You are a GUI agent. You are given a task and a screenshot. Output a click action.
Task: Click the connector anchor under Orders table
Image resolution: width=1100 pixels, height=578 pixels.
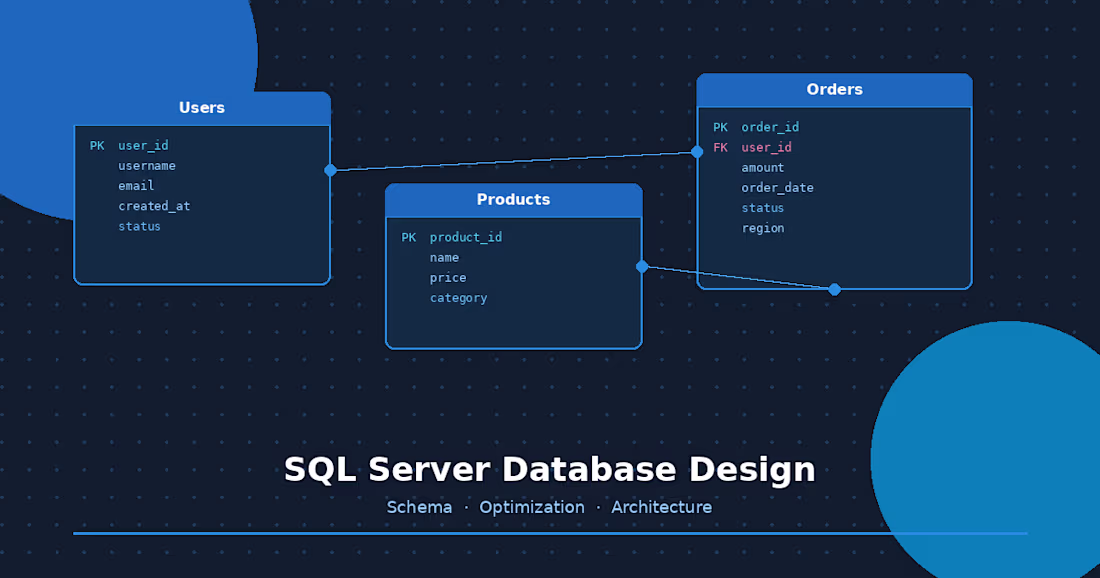tap(834, 289)
